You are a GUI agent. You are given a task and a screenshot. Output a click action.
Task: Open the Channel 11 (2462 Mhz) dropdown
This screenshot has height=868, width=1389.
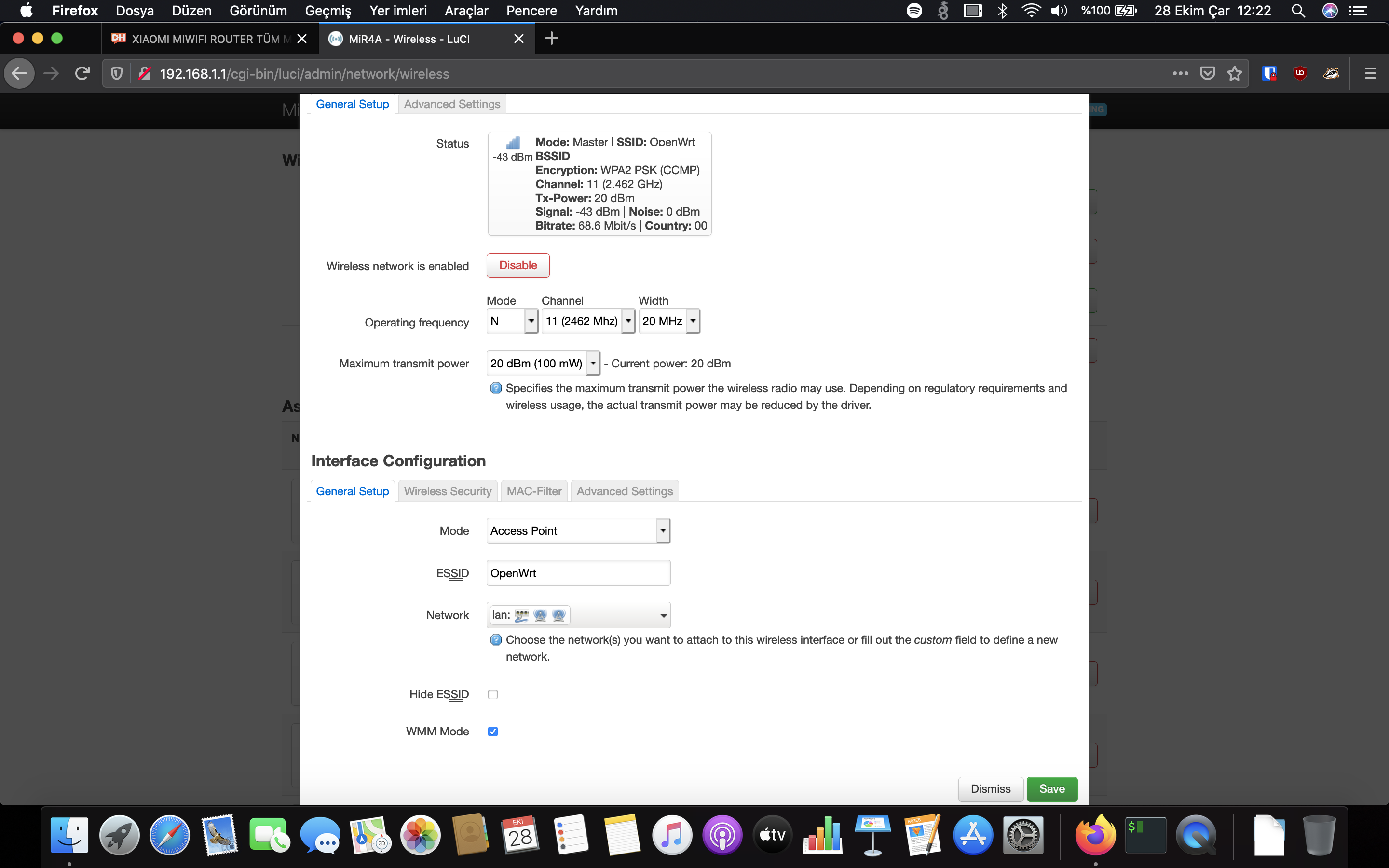coord(588,321)
